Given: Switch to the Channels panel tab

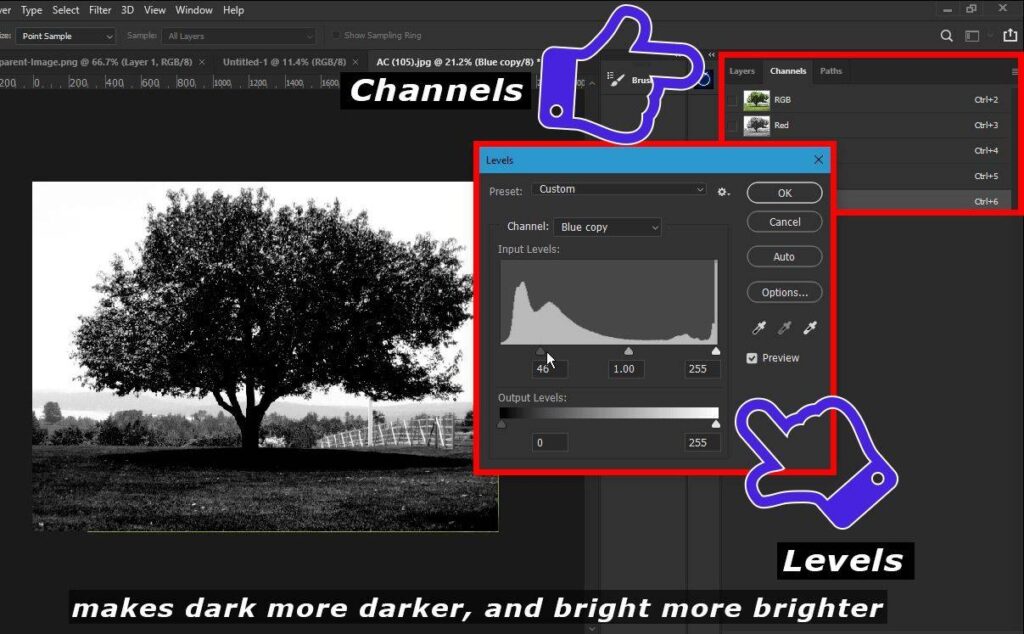Looking at the screenshot, I should click(x=788, y=71).
